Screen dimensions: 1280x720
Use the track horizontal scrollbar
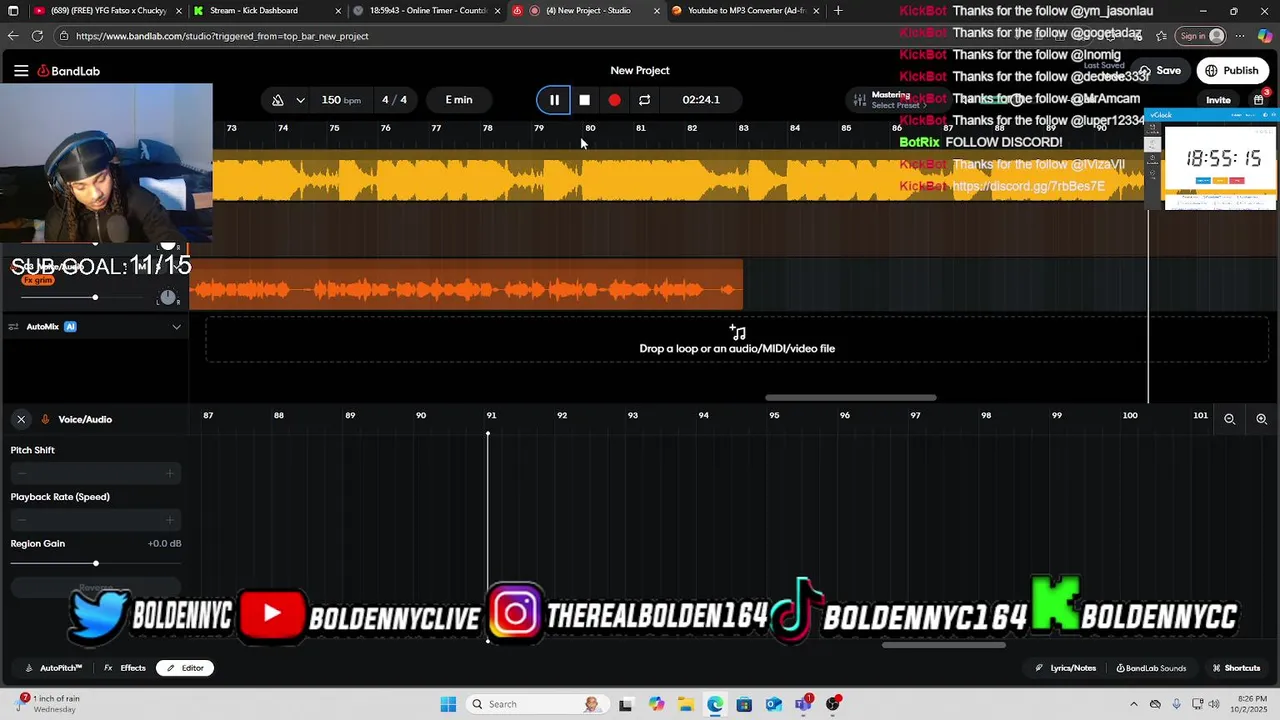click(x=851, y=398)
